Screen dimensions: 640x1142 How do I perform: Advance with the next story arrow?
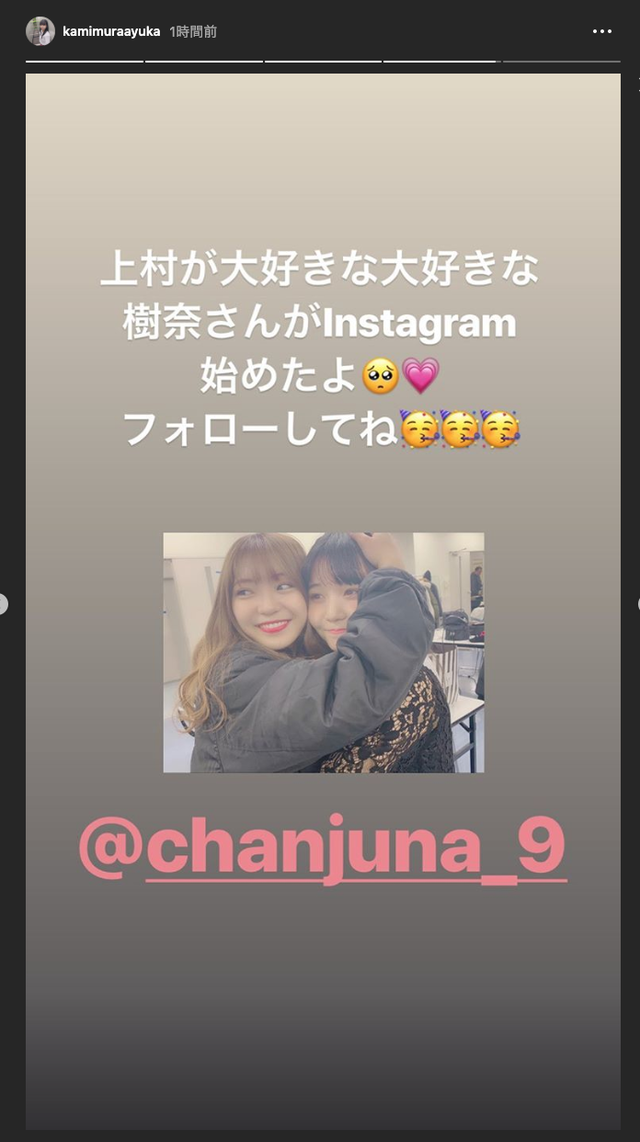point(638,604)
